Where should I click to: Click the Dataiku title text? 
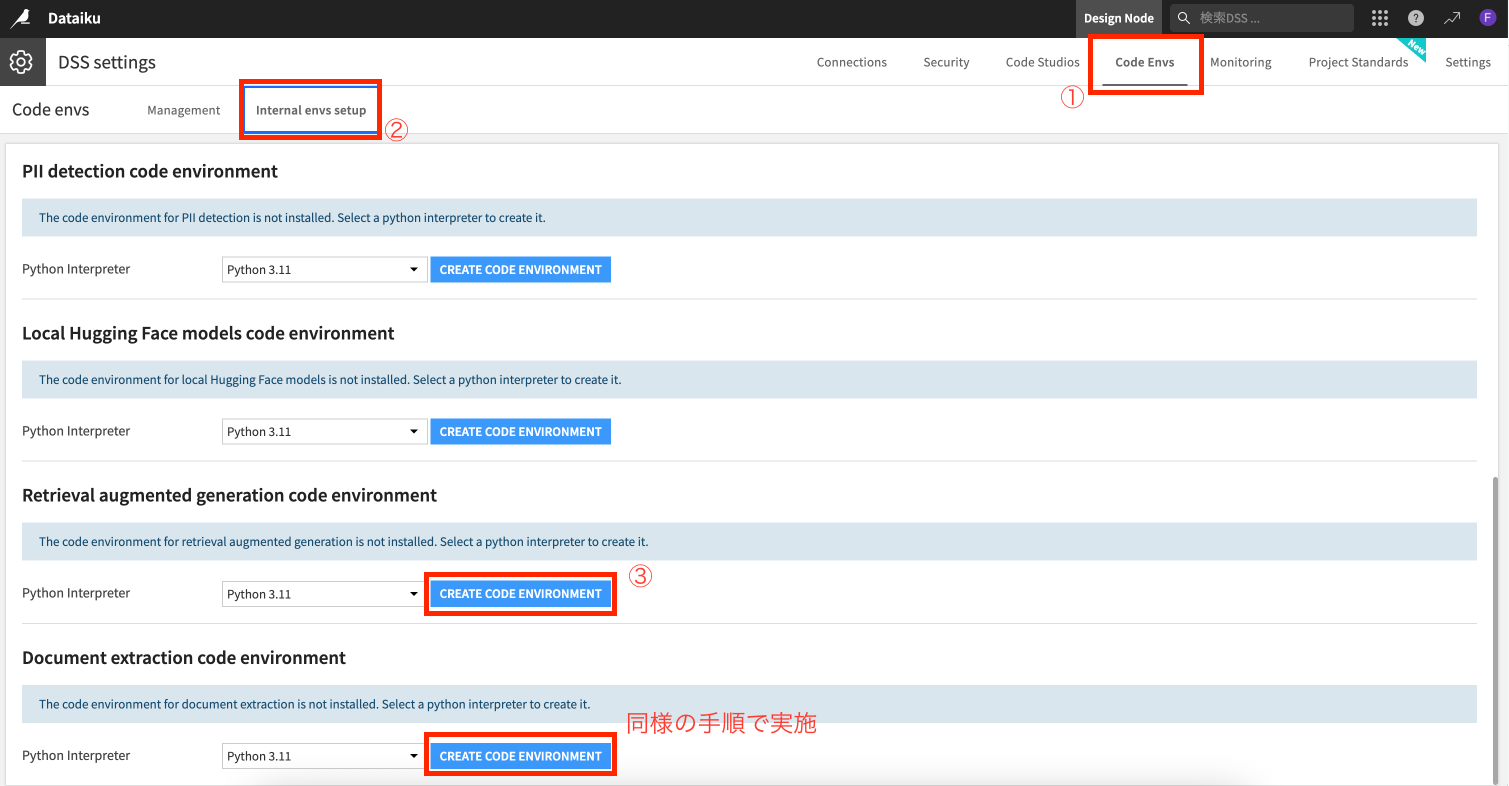point(74,18)
